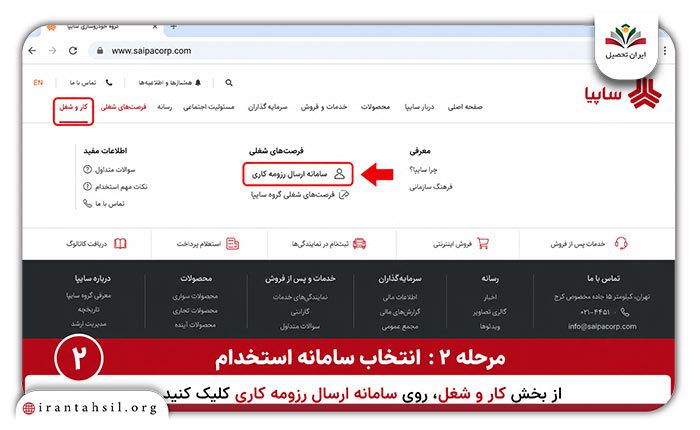Open چرا سایپا؟ link

(423, 170)
